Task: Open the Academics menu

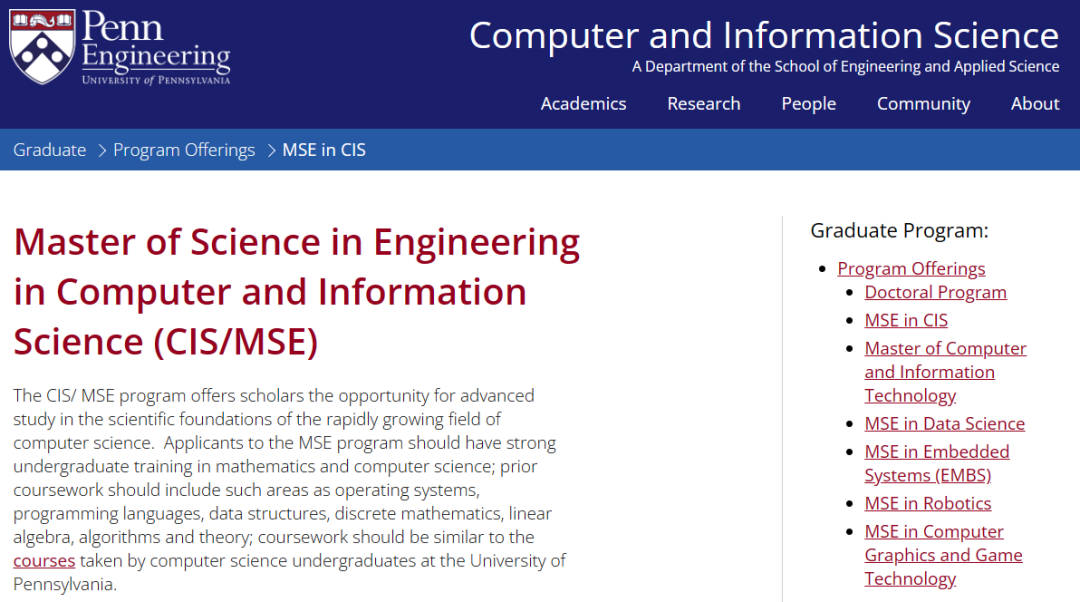Action: pyautogui.click(x=583, y=104)
